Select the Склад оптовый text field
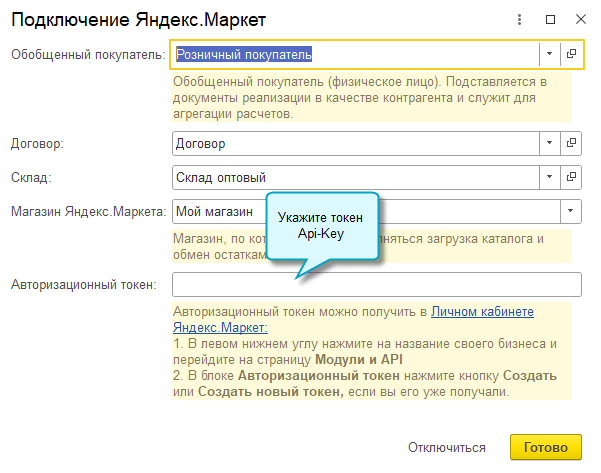The image size is (601, 473). [355, 177]
